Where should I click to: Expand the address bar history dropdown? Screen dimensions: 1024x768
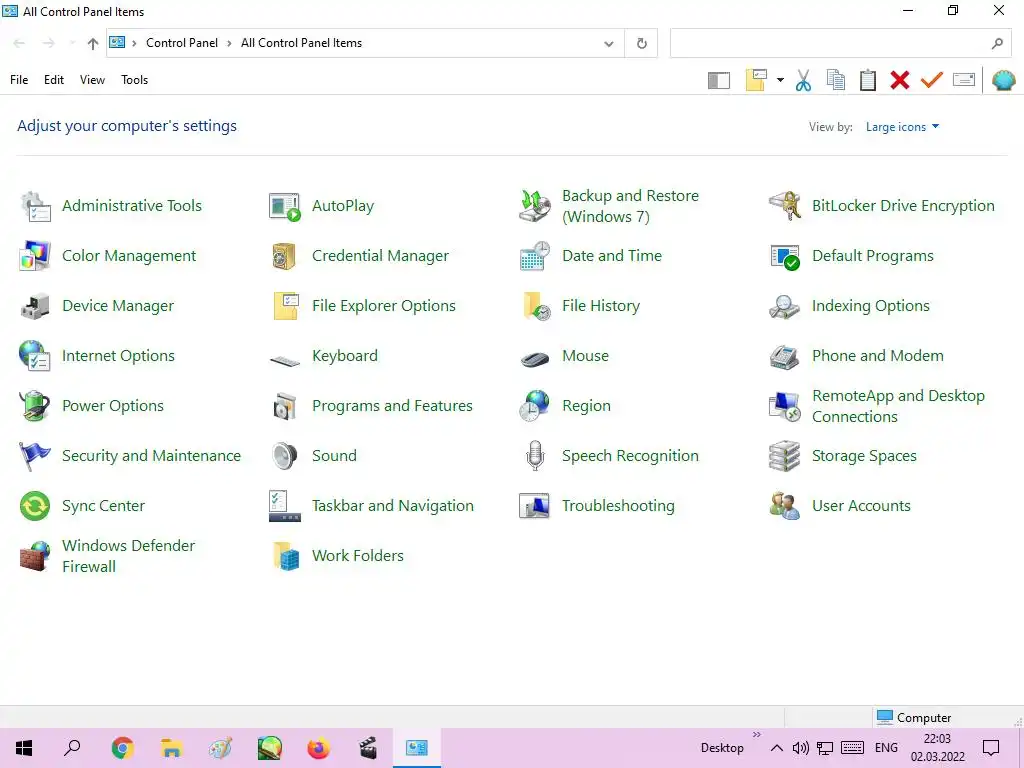pos(609,44)
